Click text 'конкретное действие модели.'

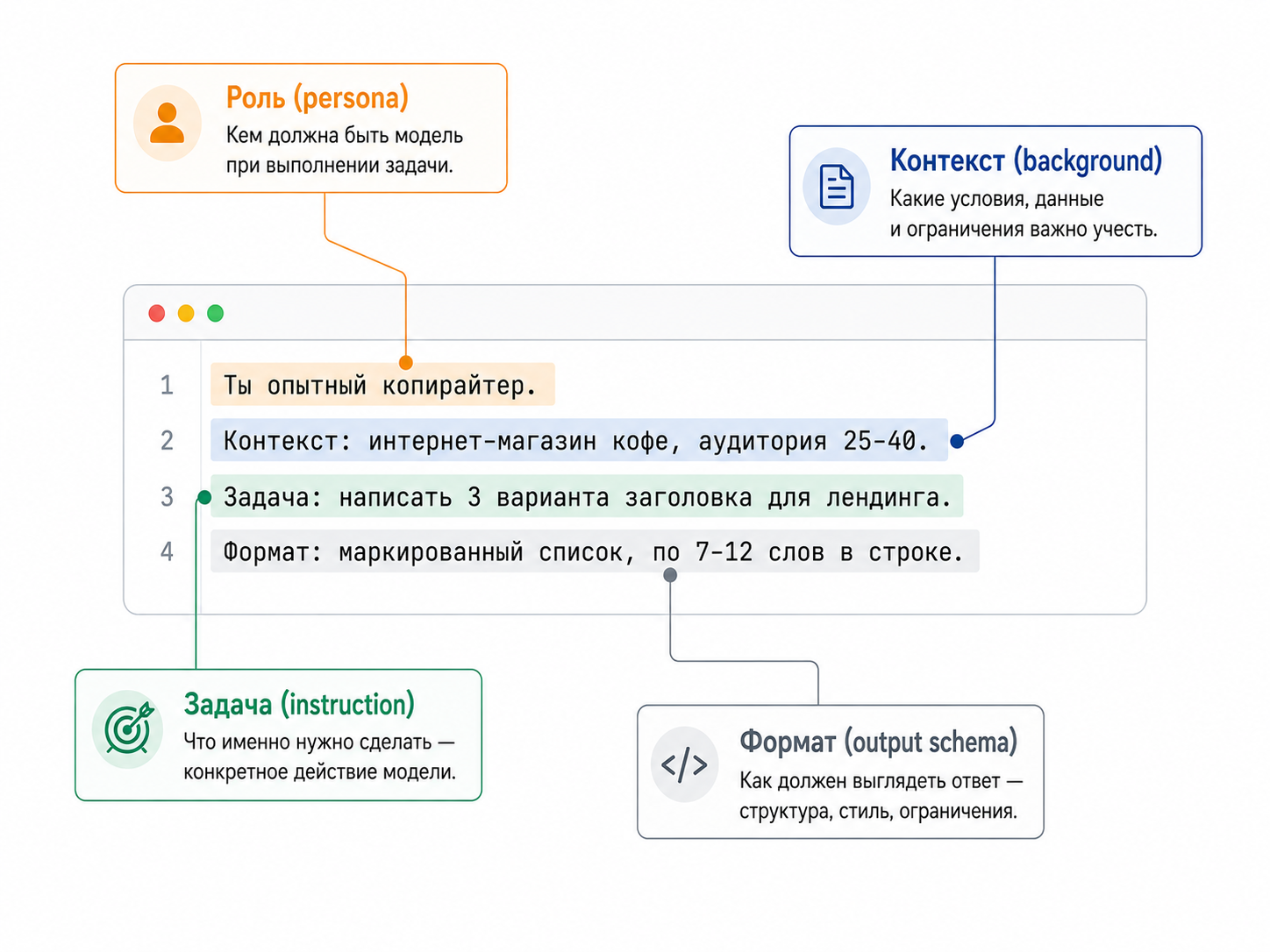(x=320, y=772)
